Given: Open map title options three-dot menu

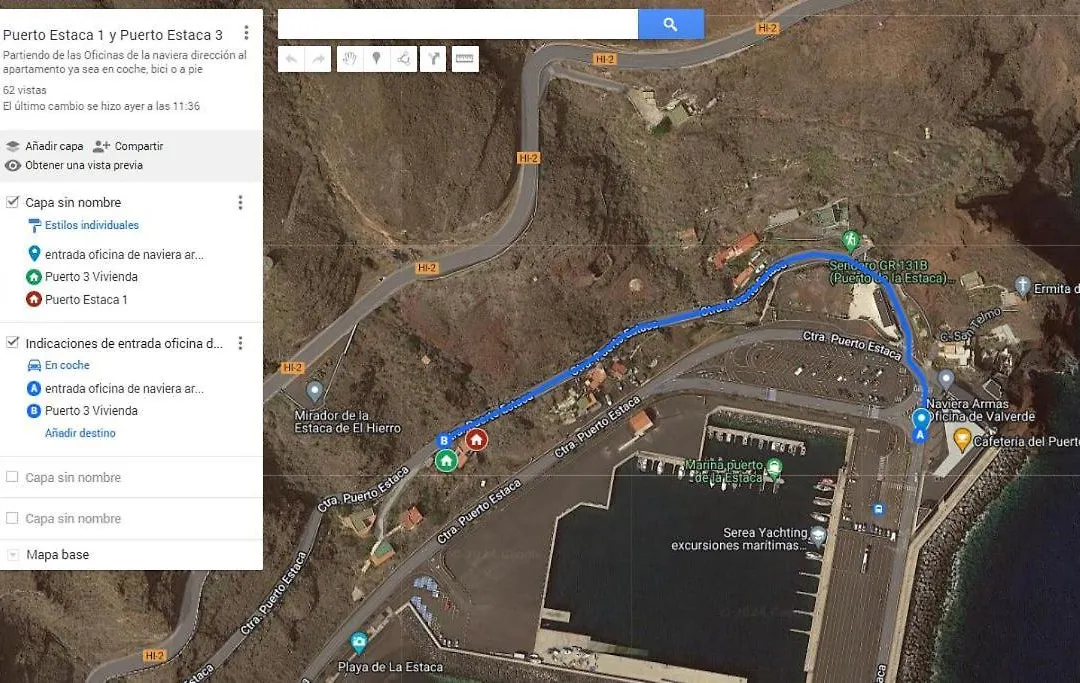Looking at the screenshot, I should 246,33.
